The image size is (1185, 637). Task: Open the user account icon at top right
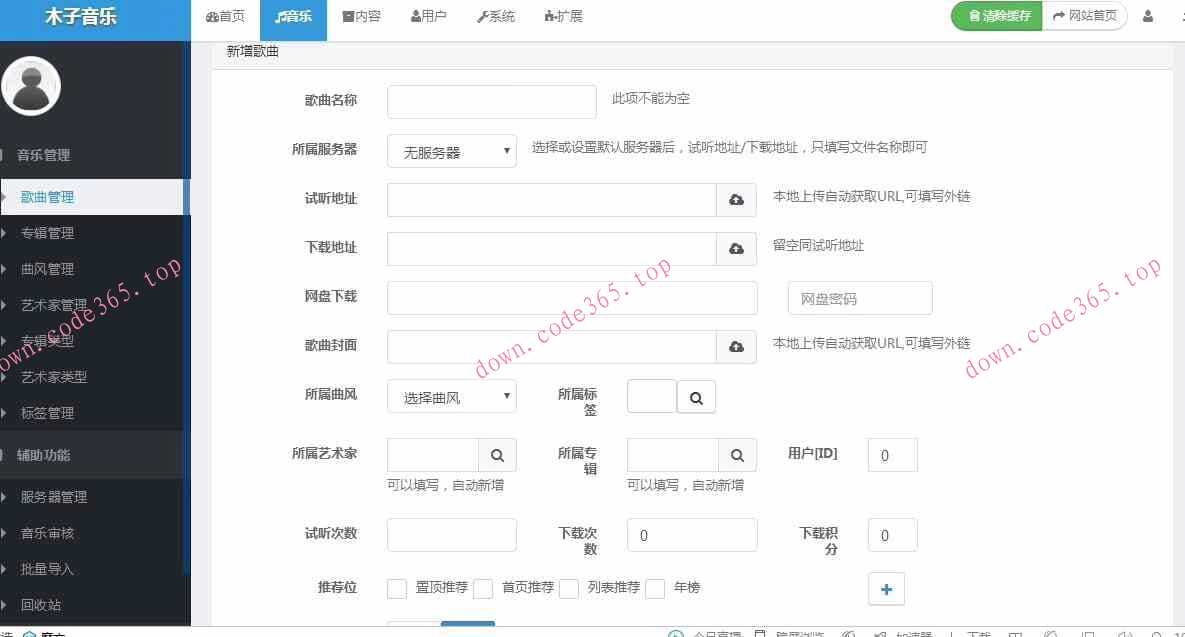click(1147, 16)
